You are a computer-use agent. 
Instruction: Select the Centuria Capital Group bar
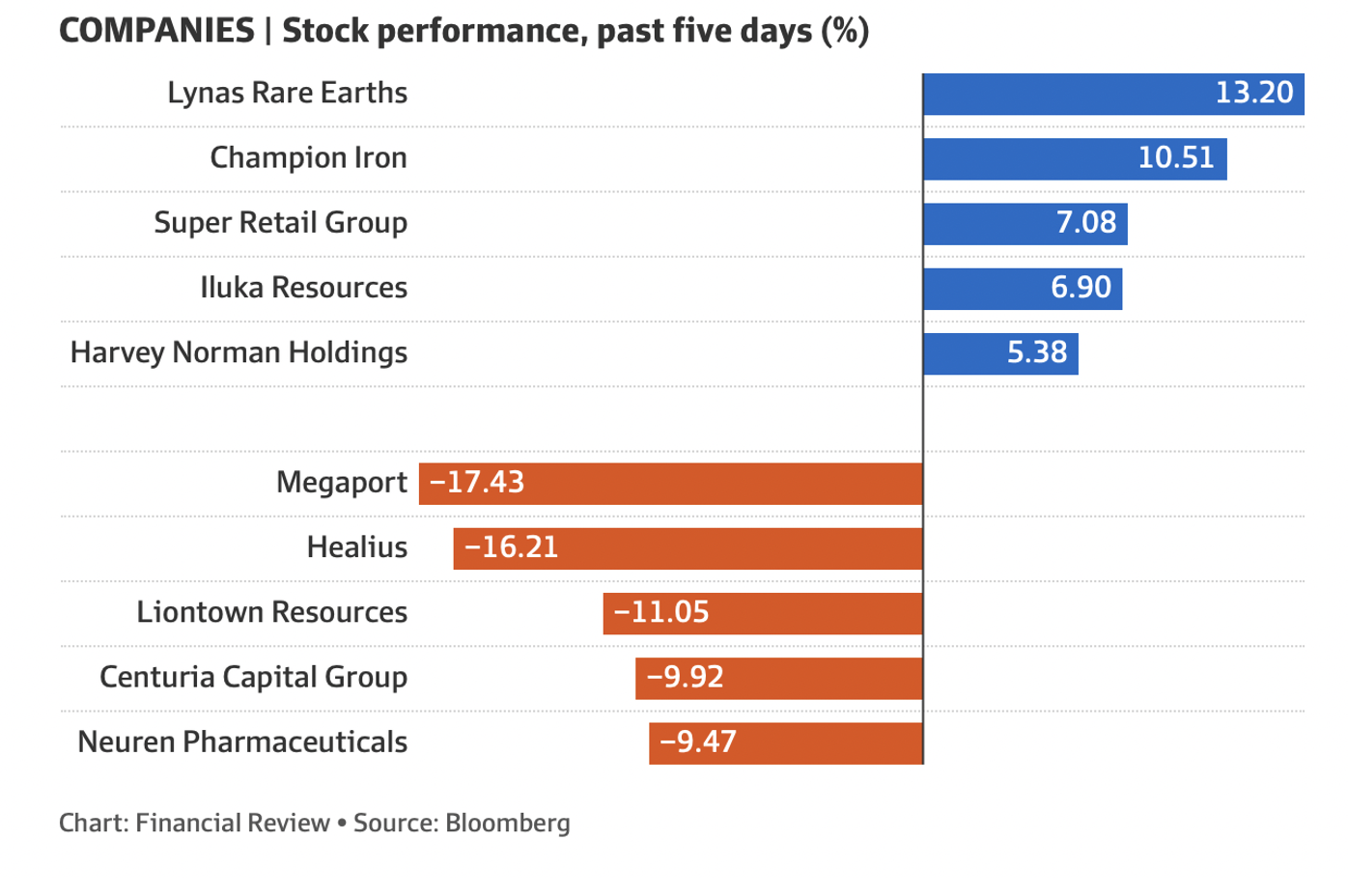click(778, 678)
